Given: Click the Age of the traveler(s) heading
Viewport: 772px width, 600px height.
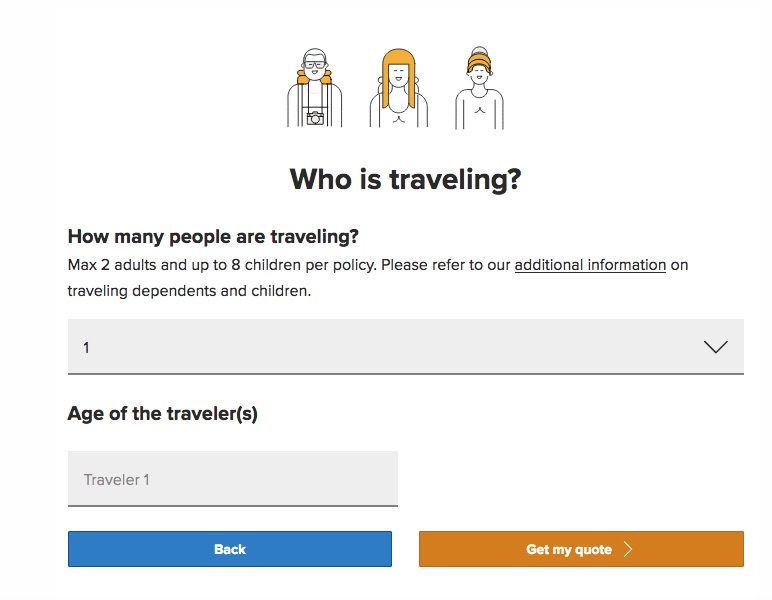Looking at the screenshot, I should (x=162, y=413).
